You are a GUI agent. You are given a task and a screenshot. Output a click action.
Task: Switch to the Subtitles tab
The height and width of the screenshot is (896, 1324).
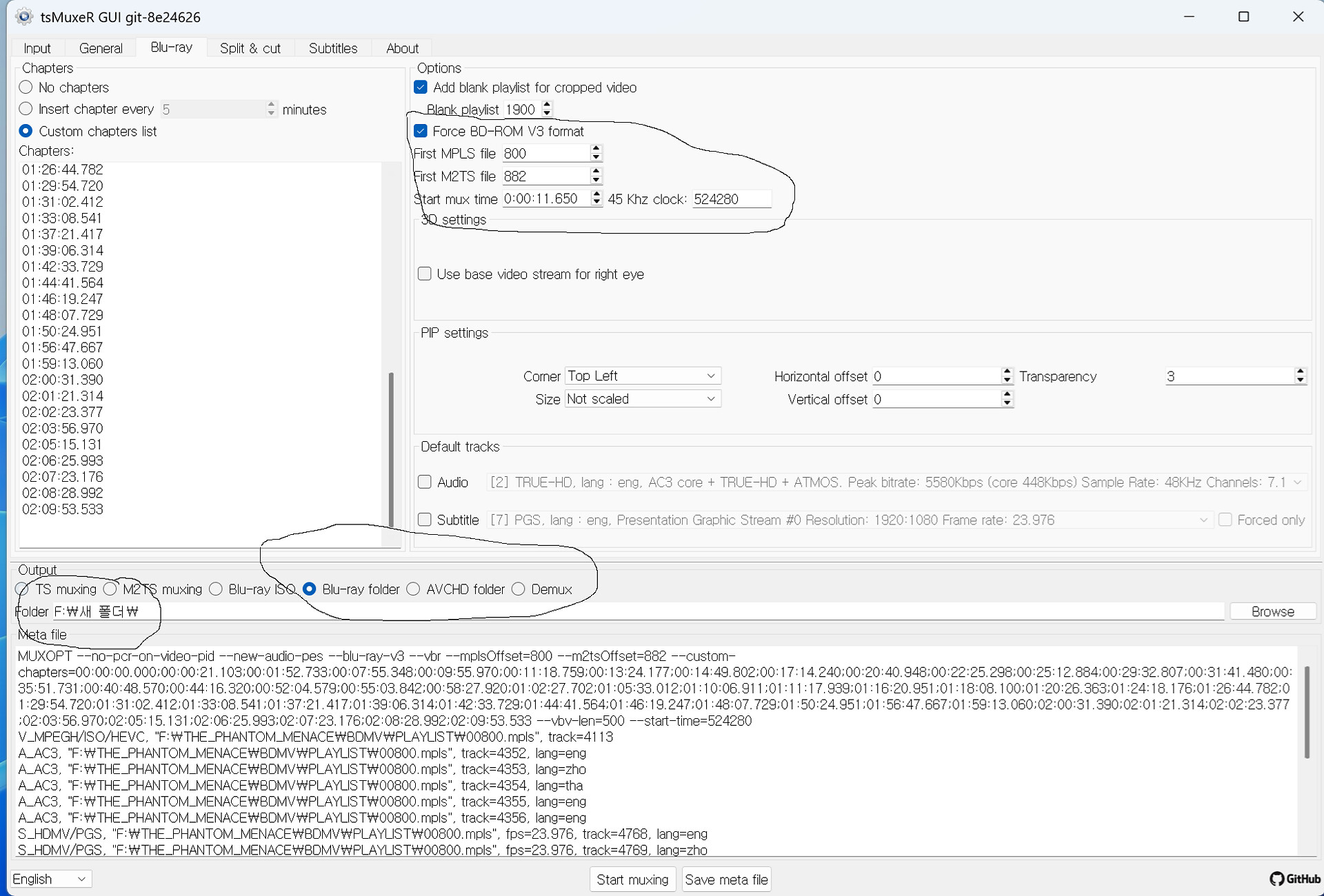333,48
